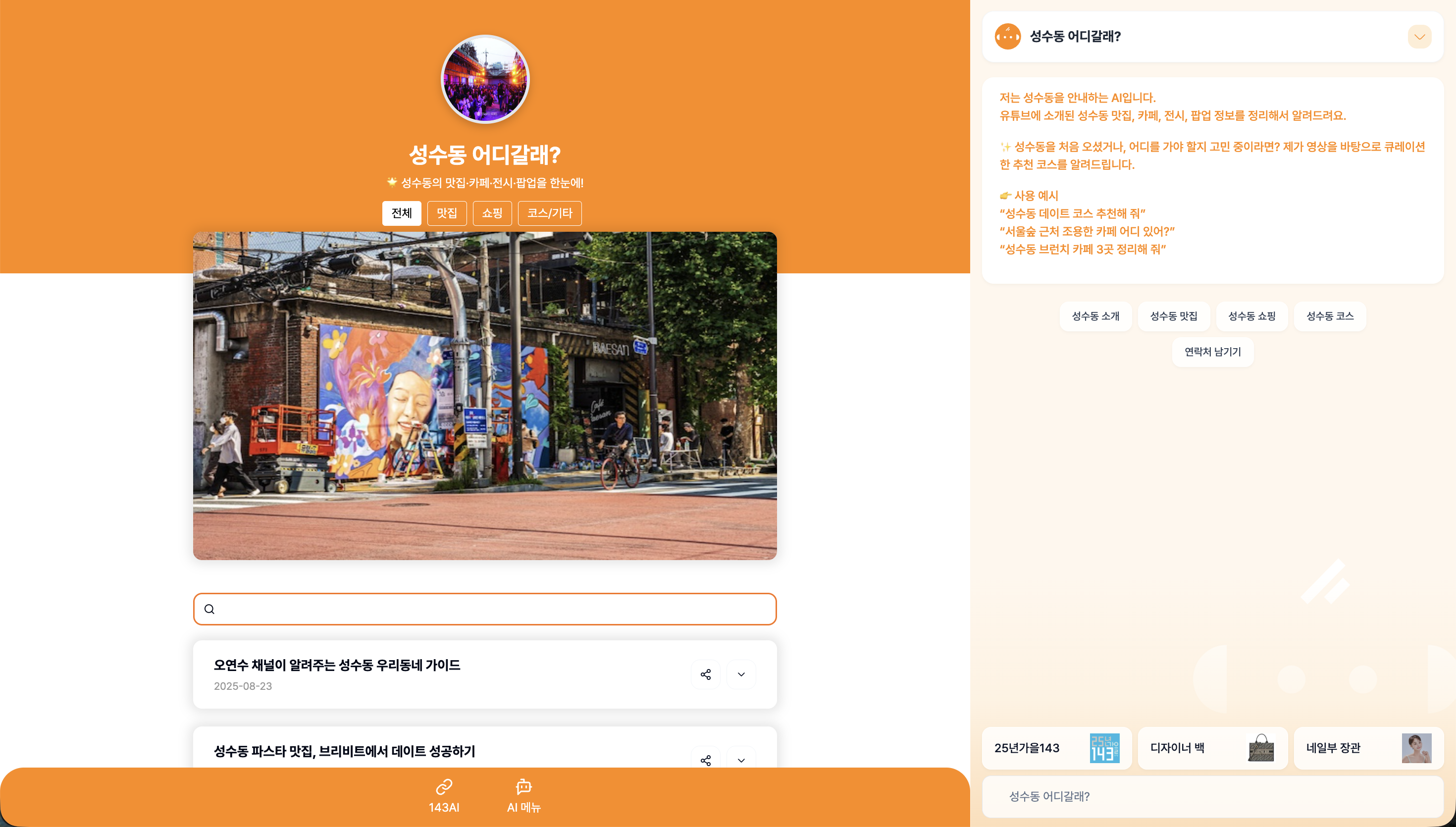Click the share icon on the 성수동 파스타 card

(706, 760)
